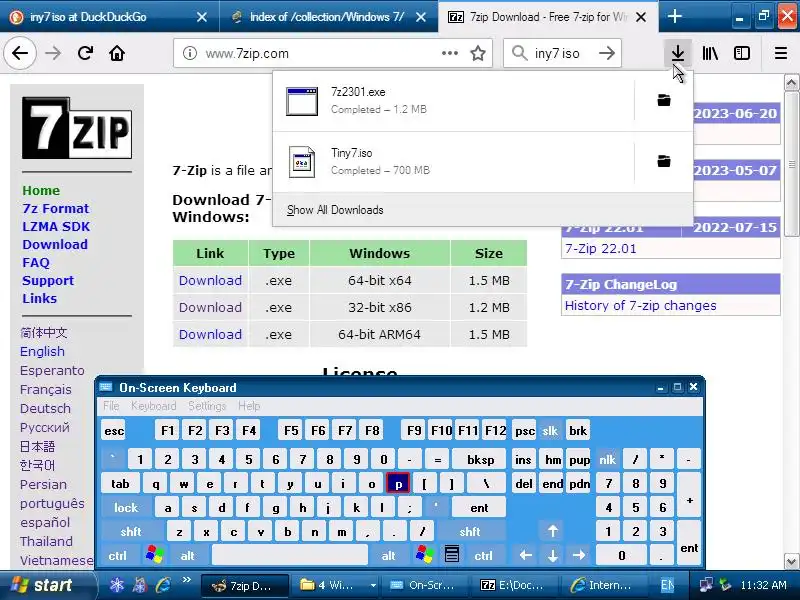The image size is (800, 600).
Task: Click the search box containing iny7 iso
Action: pyautogui.click(x=561, y=53)
